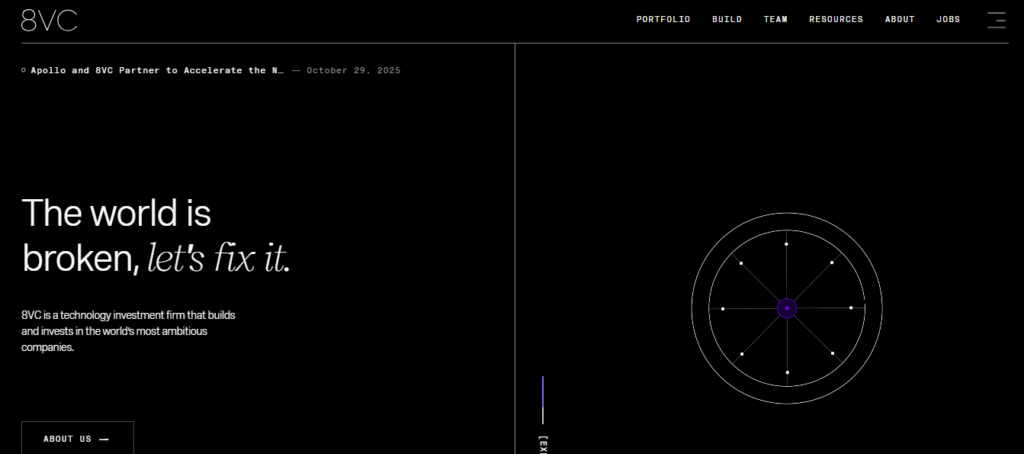Click the purple hub at wheel center
This screenshot has width=1024, height=454.
787,309
